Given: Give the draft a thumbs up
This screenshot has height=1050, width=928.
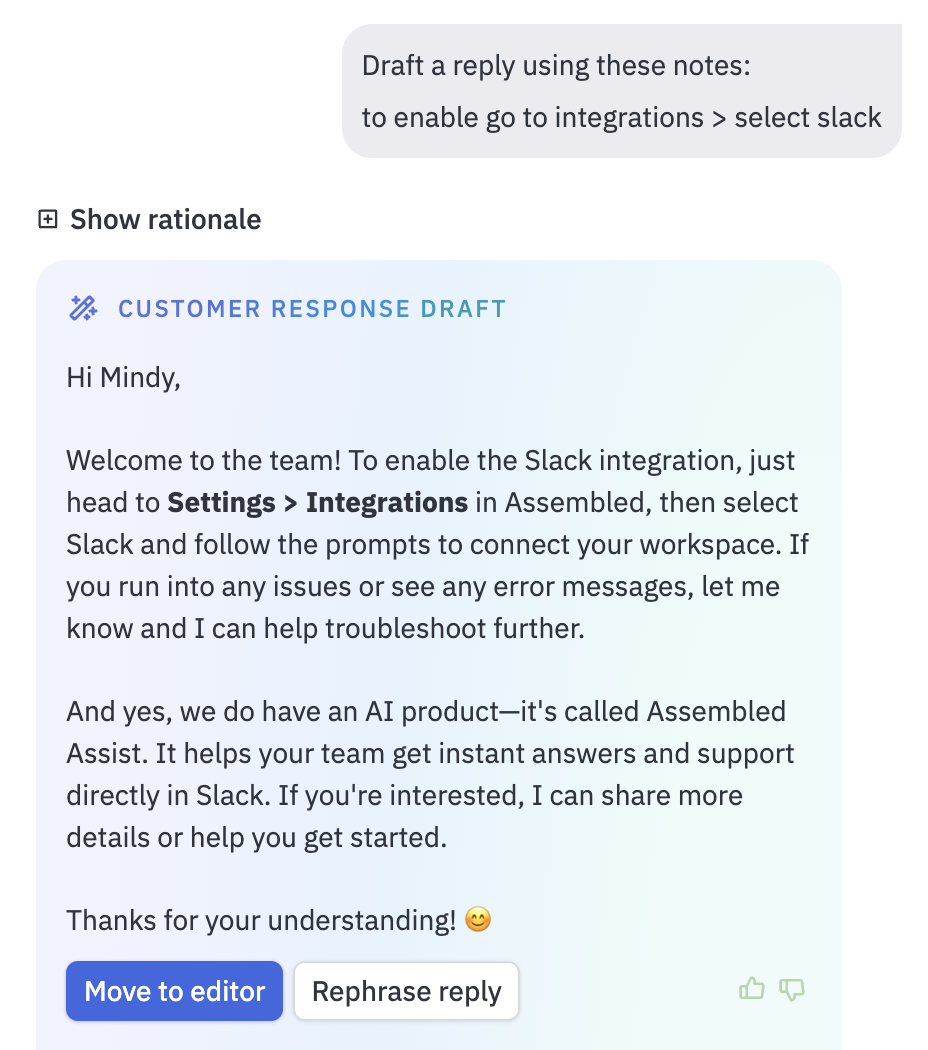Looking at the screenshot, I should (x=751, y=989).
